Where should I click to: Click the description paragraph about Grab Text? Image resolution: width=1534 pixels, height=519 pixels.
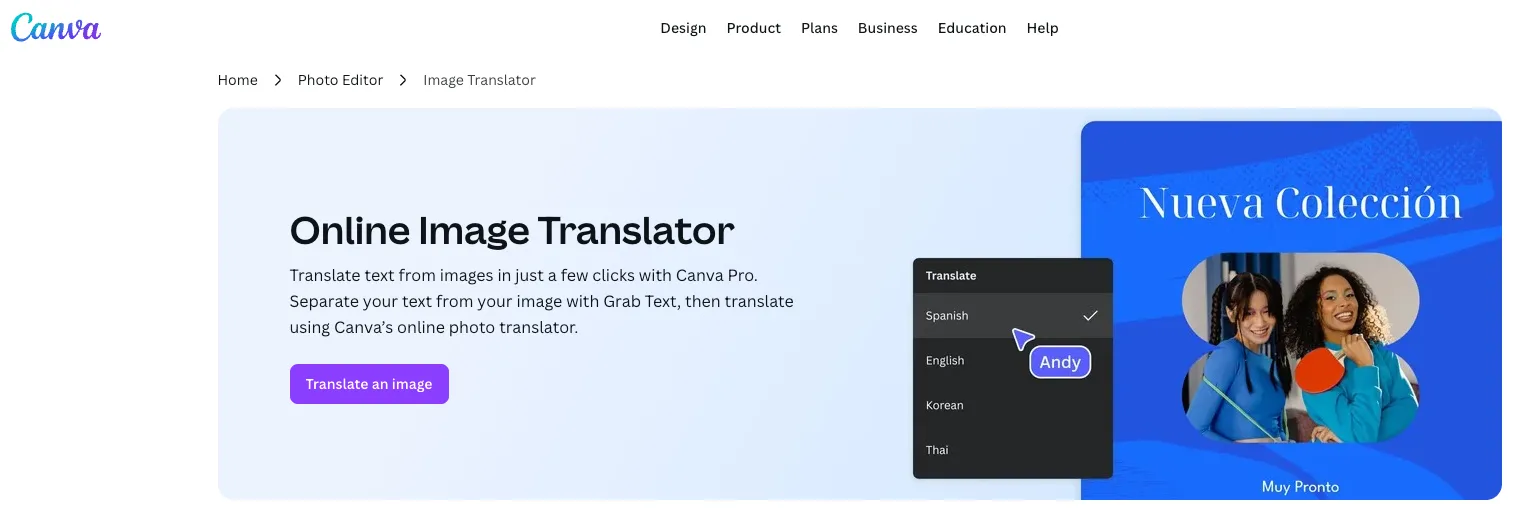click(x=542, y=301)
